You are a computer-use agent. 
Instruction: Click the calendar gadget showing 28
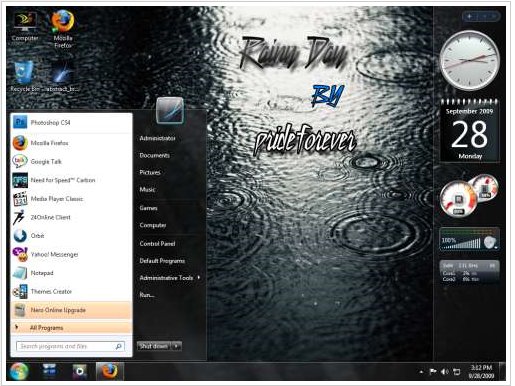469,131
